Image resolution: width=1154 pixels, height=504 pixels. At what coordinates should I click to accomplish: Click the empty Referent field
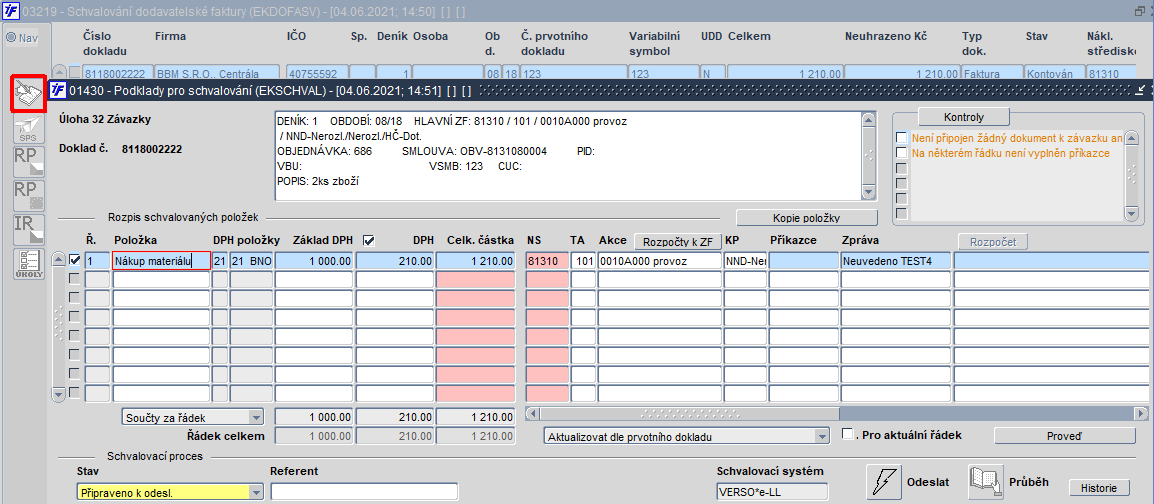click(x=364, y=491)
